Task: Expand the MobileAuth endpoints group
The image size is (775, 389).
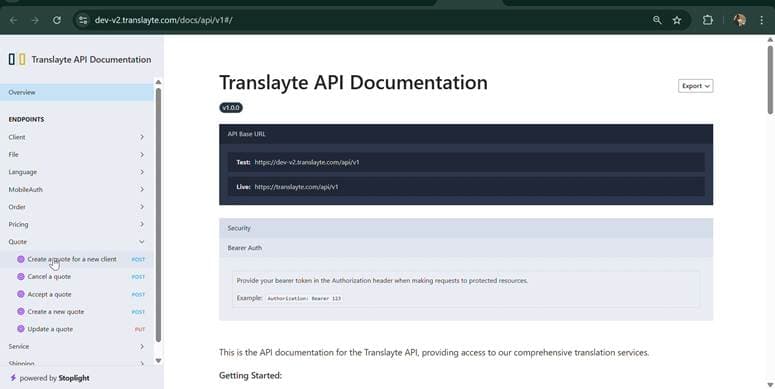Action: [77, 190]
